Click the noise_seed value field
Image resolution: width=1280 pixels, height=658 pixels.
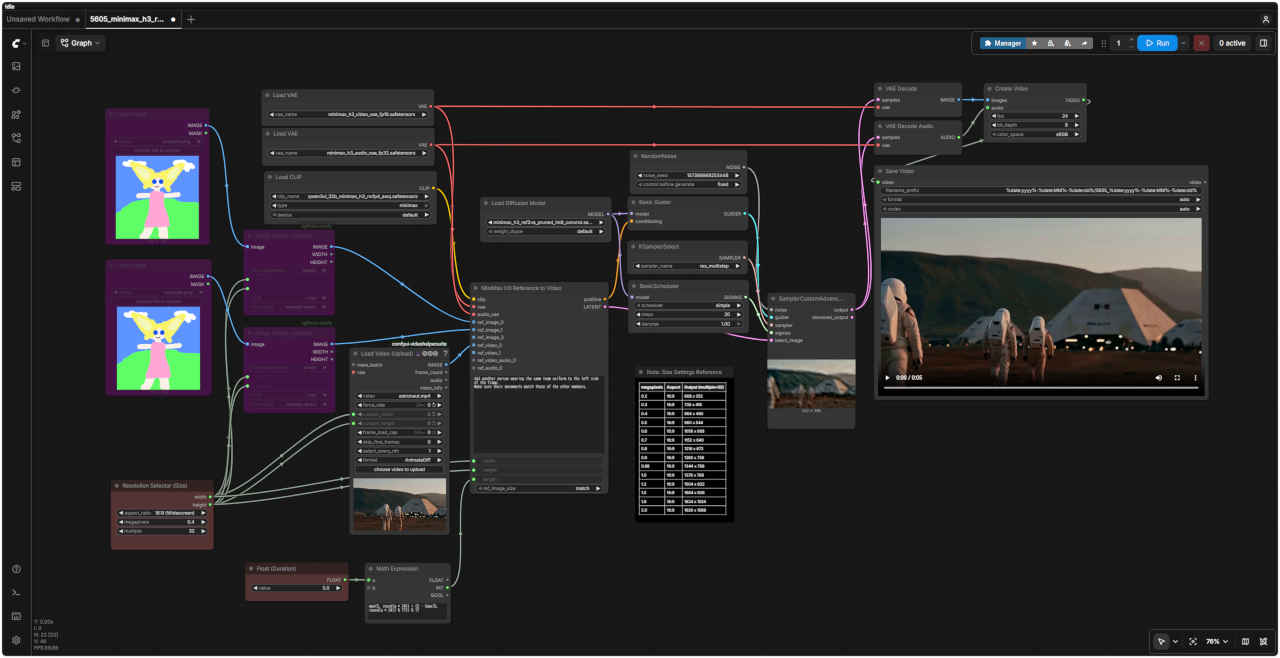point(689,175)
